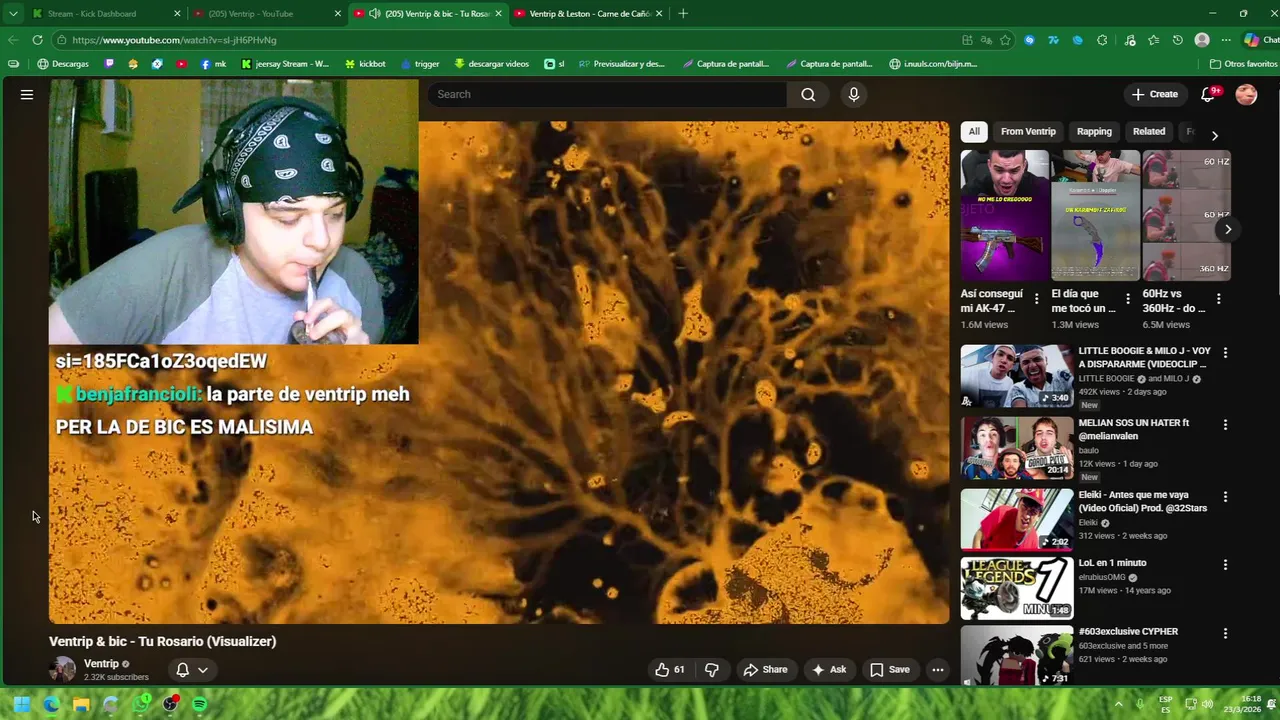Click the YouTube search magnifier button
The image size is (1280, 720).
click(808, 94)
